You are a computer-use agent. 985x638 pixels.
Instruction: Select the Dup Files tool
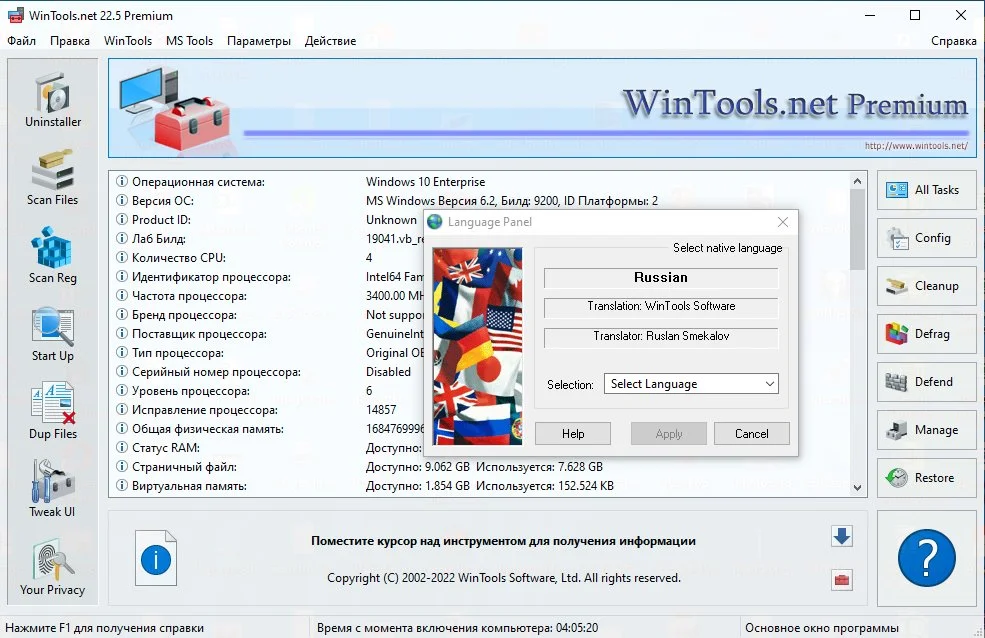53,412
